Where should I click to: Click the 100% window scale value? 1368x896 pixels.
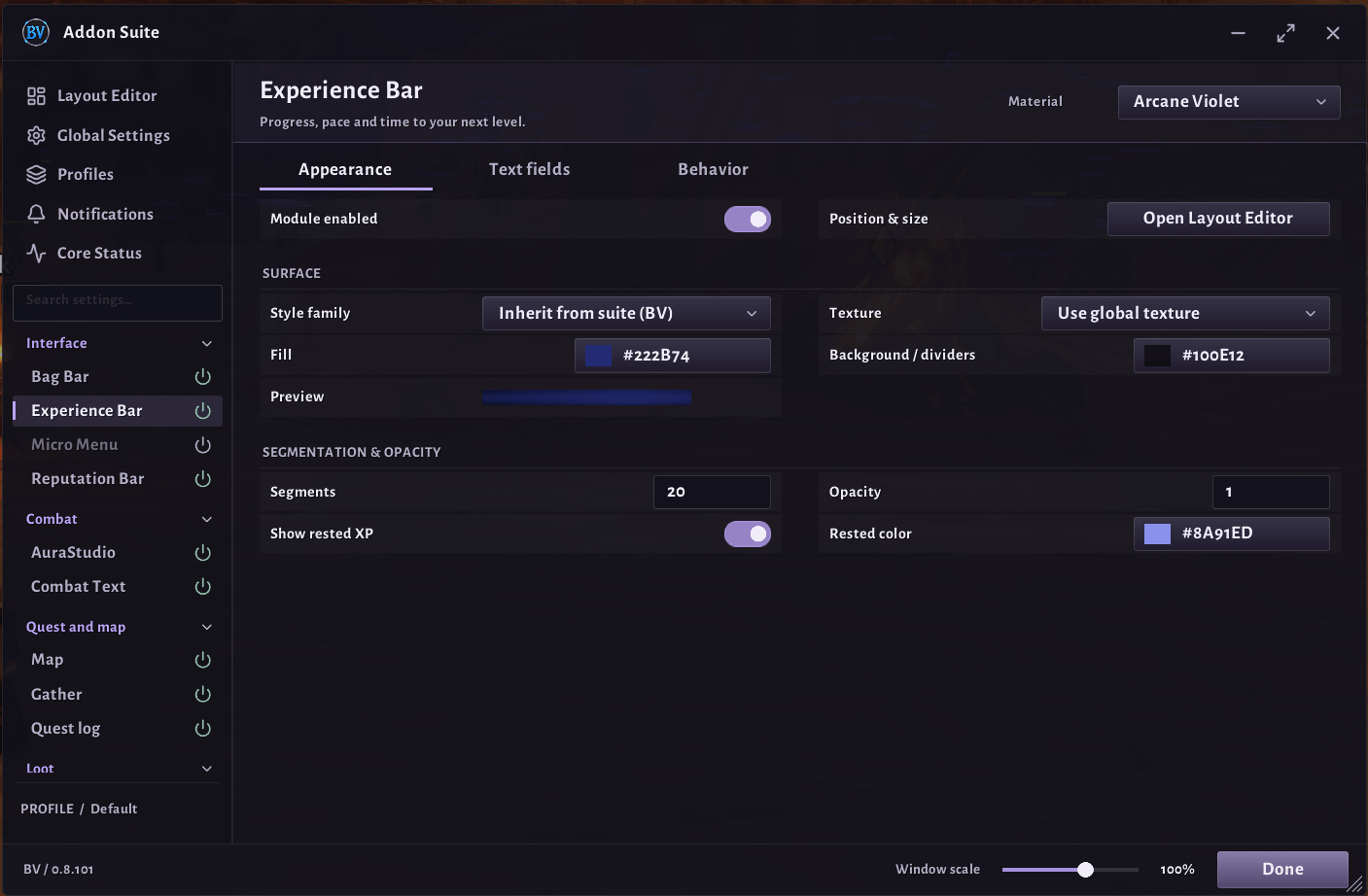[x=1177, y=870]
